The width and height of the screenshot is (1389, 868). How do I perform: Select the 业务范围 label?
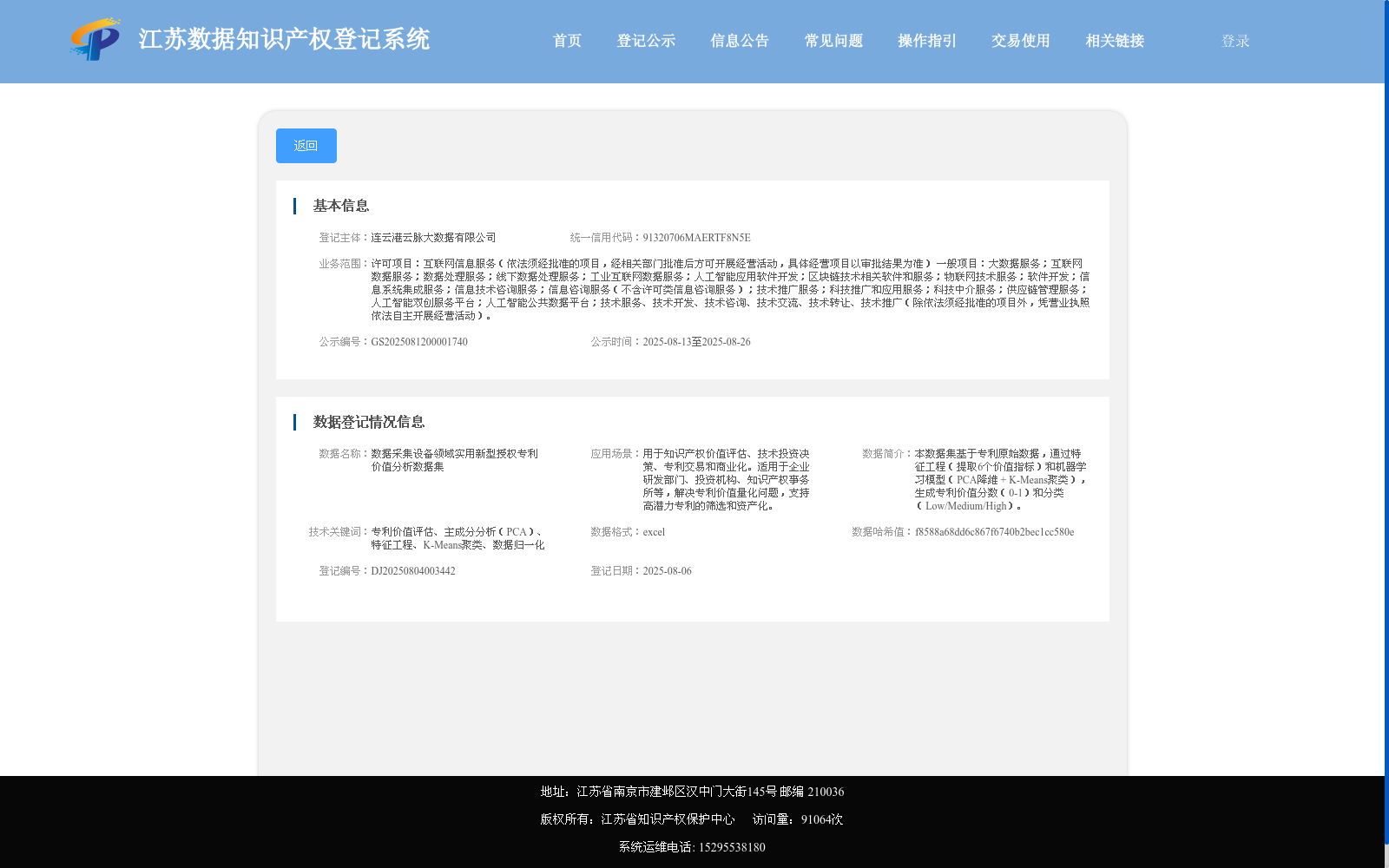coord(342,264)
